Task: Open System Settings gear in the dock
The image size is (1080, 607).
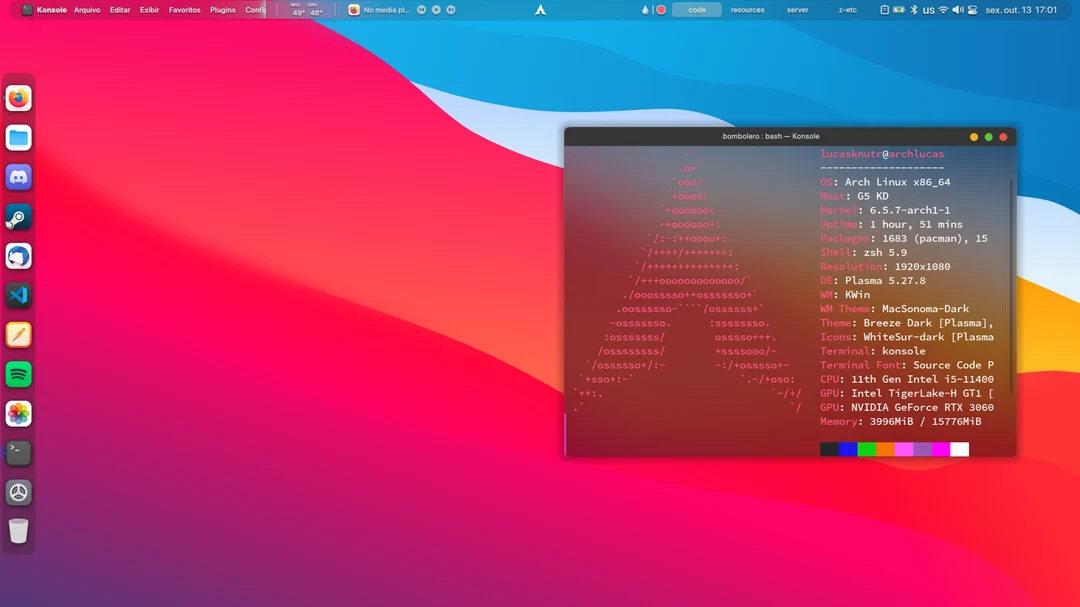Action: [x=18, y=491]
